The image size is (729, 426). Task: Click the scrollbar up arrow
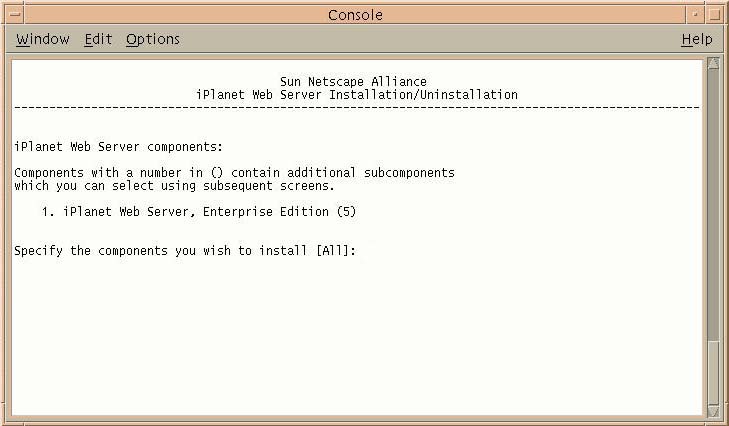[713, 64]
